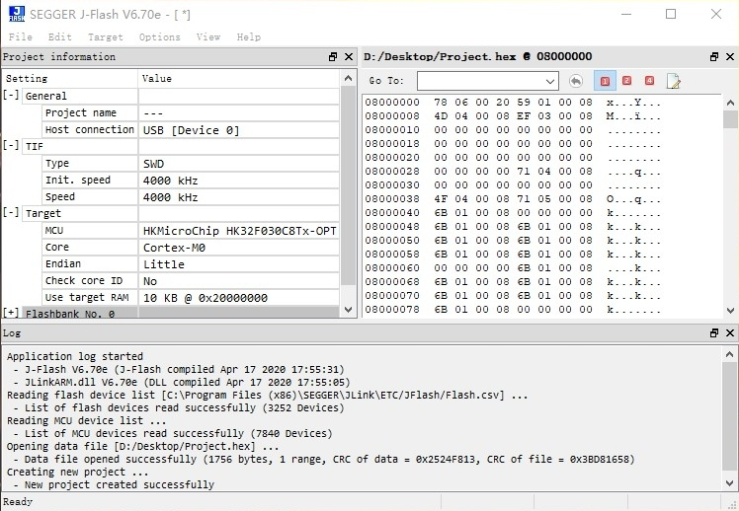Click the 'Opening data file' log line

pos(143,446)
